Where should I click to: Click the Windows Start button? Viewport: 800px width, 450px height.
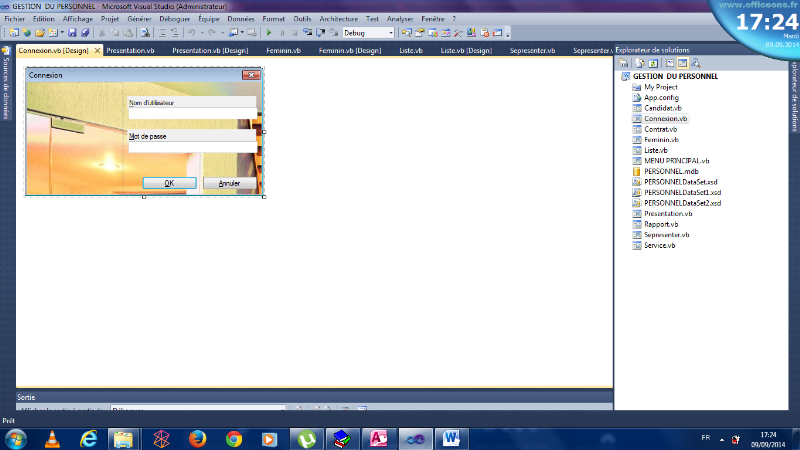16,439
